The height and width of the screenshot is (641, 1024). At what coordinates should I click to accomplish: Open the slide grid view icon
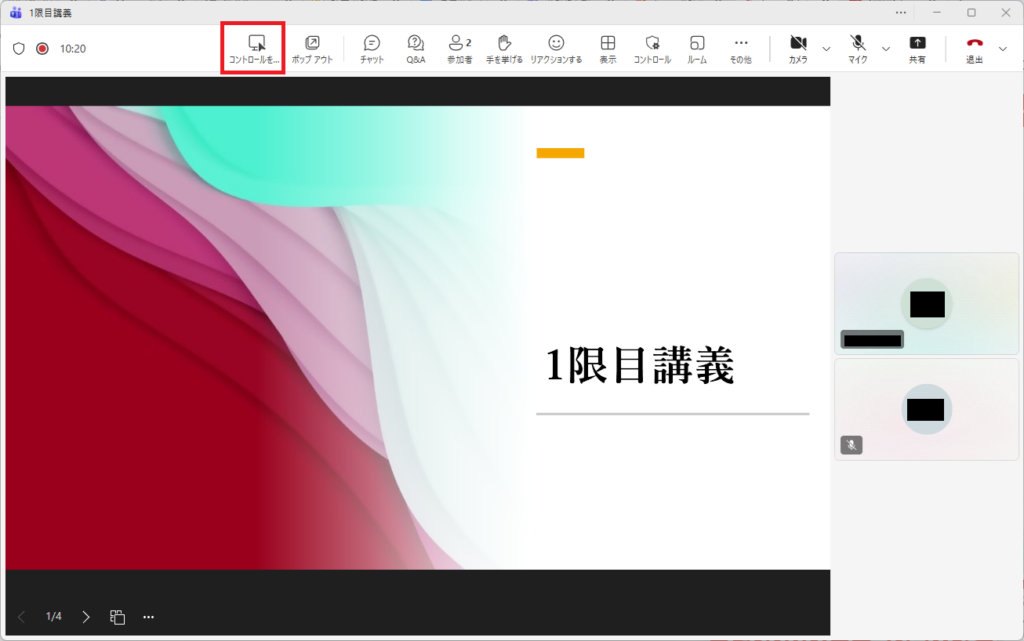(x=117, y=617)
